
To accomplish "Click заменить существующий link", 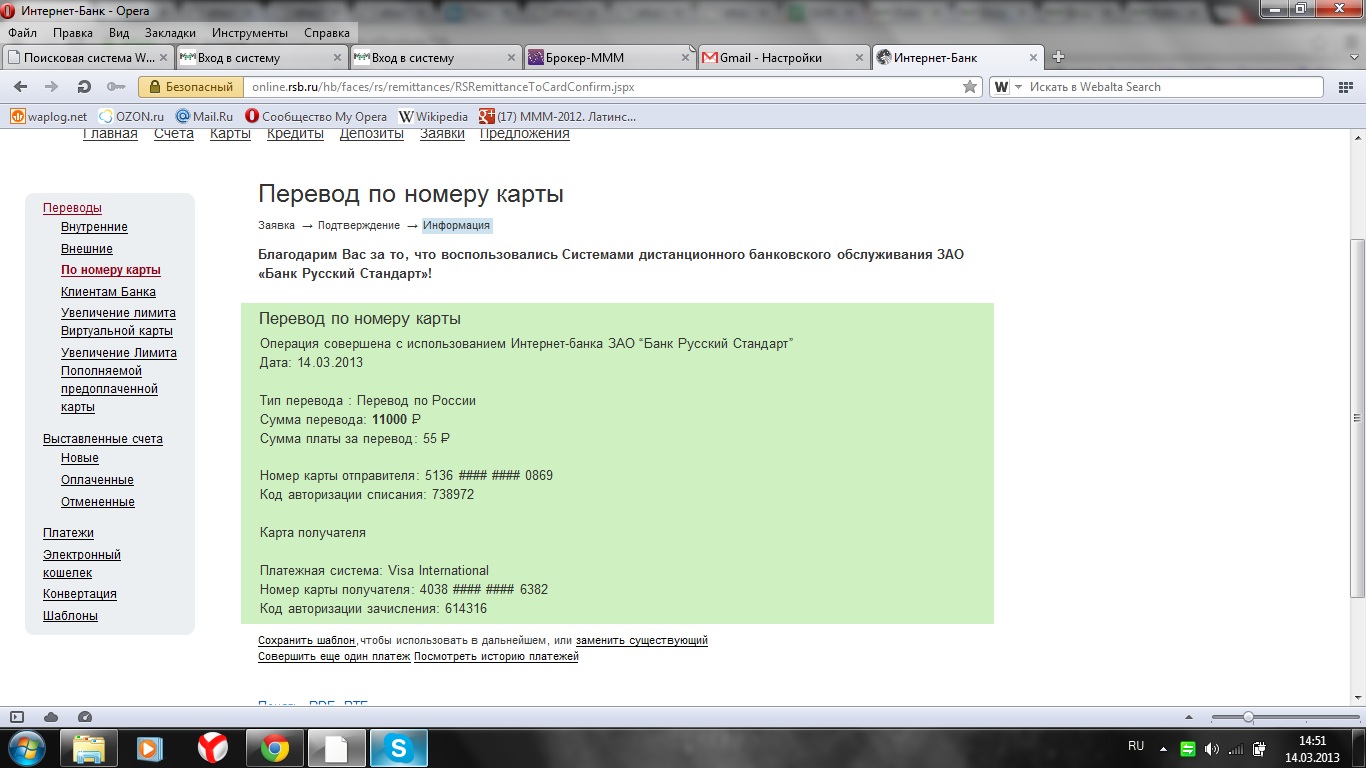I will 642,640.
